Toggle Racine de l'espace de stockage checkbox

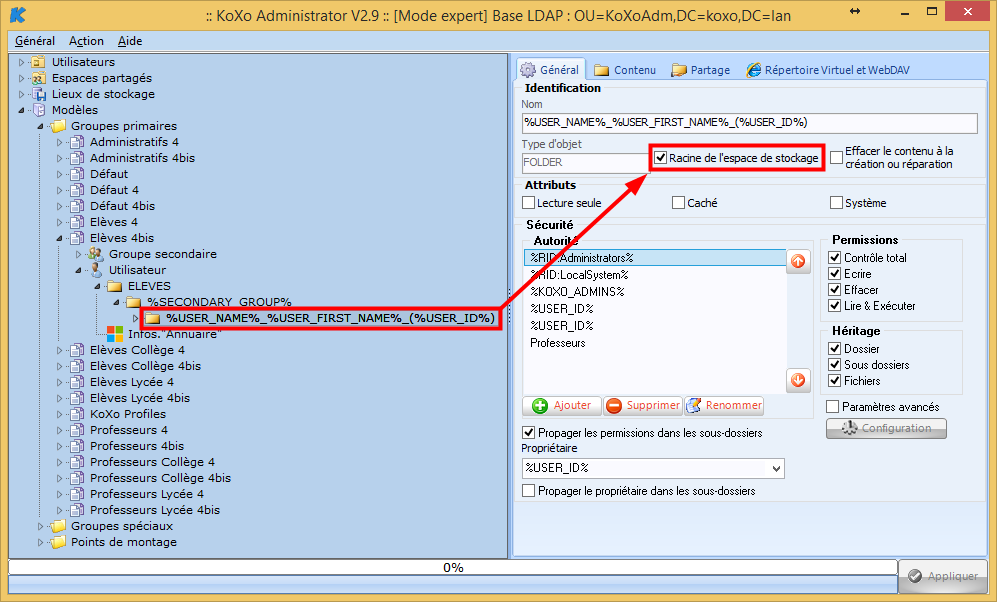661,158
